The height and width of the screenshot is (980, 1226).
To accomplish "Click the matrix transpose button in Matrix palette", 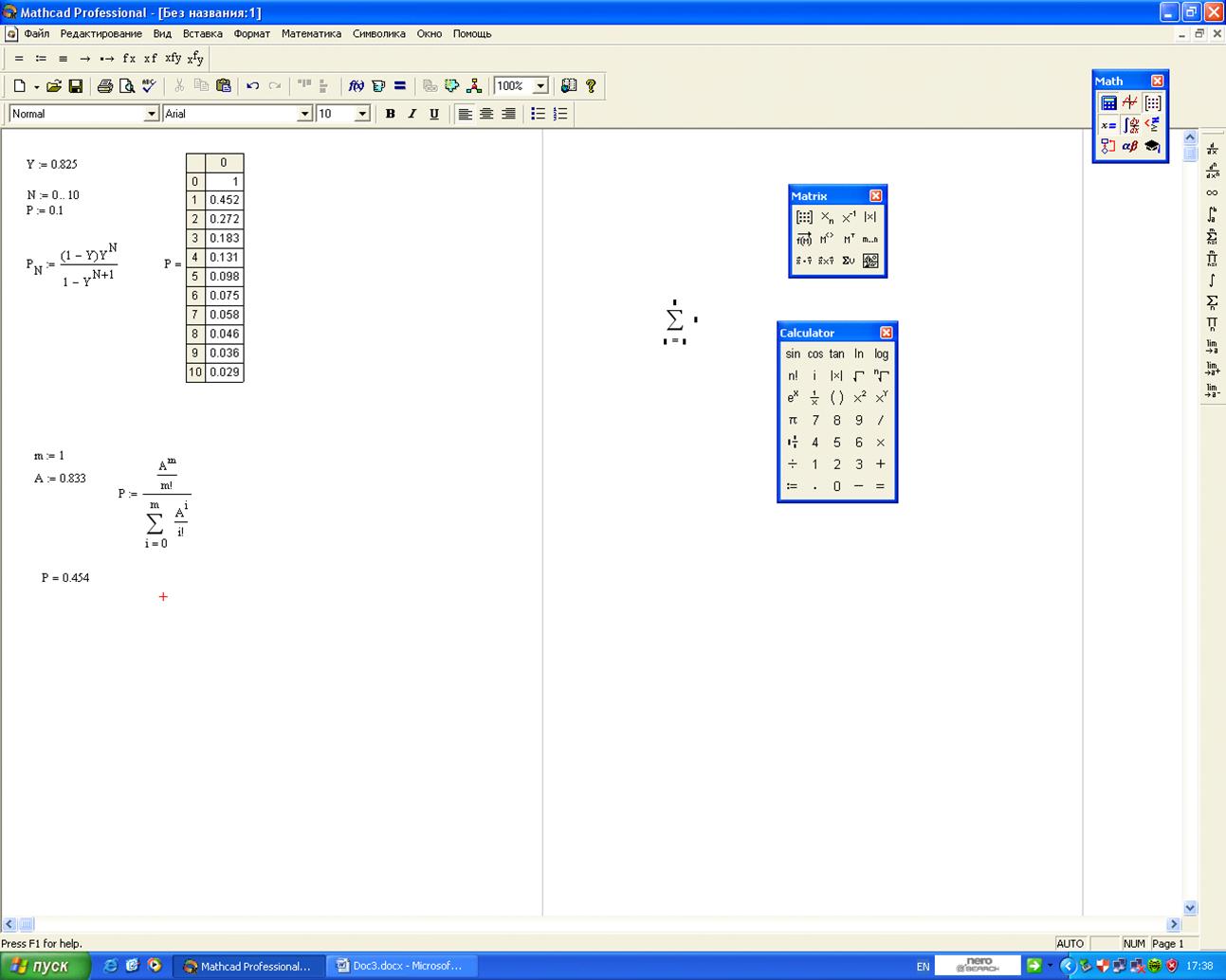I will (x=849, y=239).
